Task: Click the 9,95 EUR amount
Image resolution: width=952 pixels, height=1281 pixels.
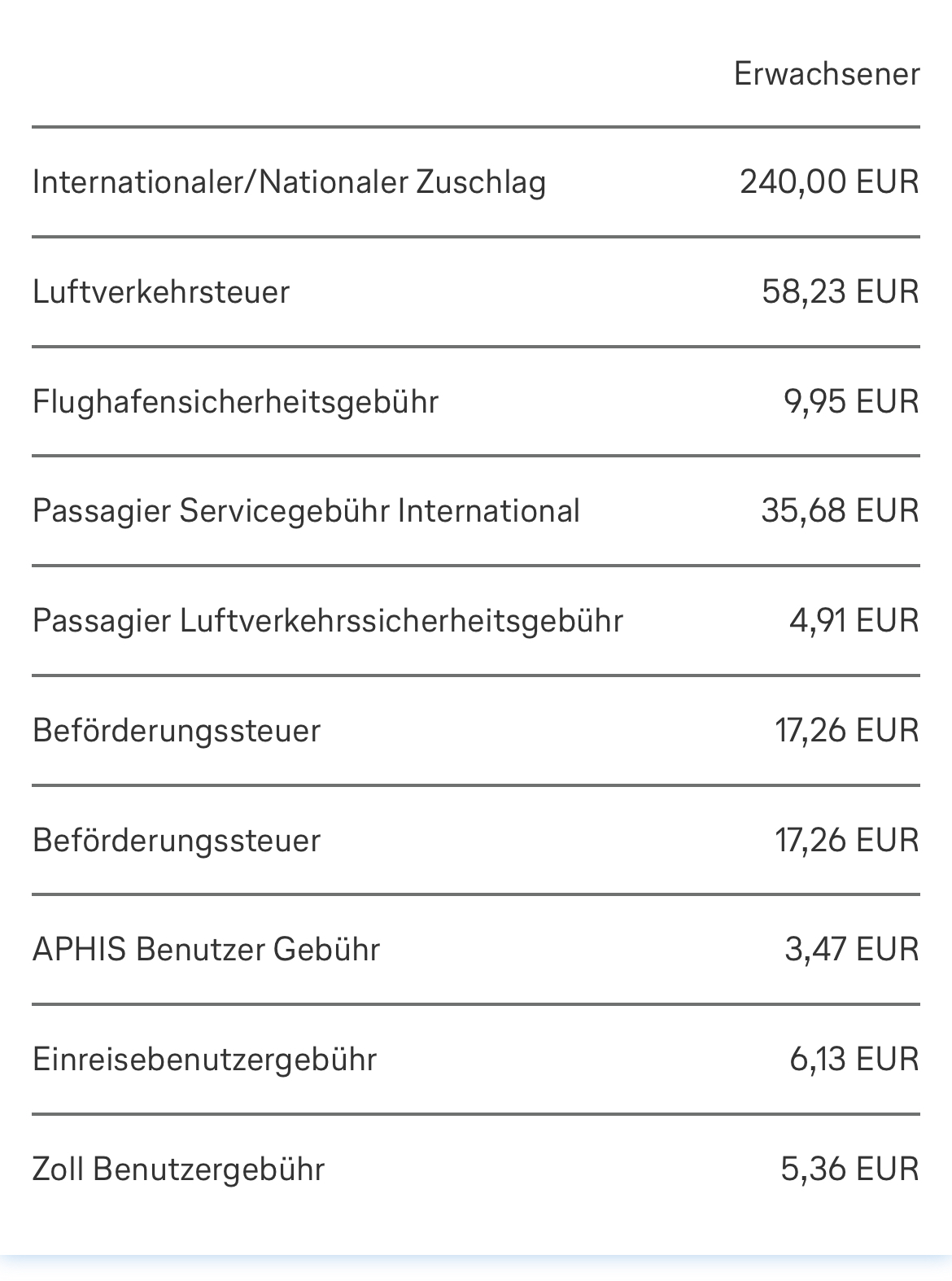Action: point(851,401)
